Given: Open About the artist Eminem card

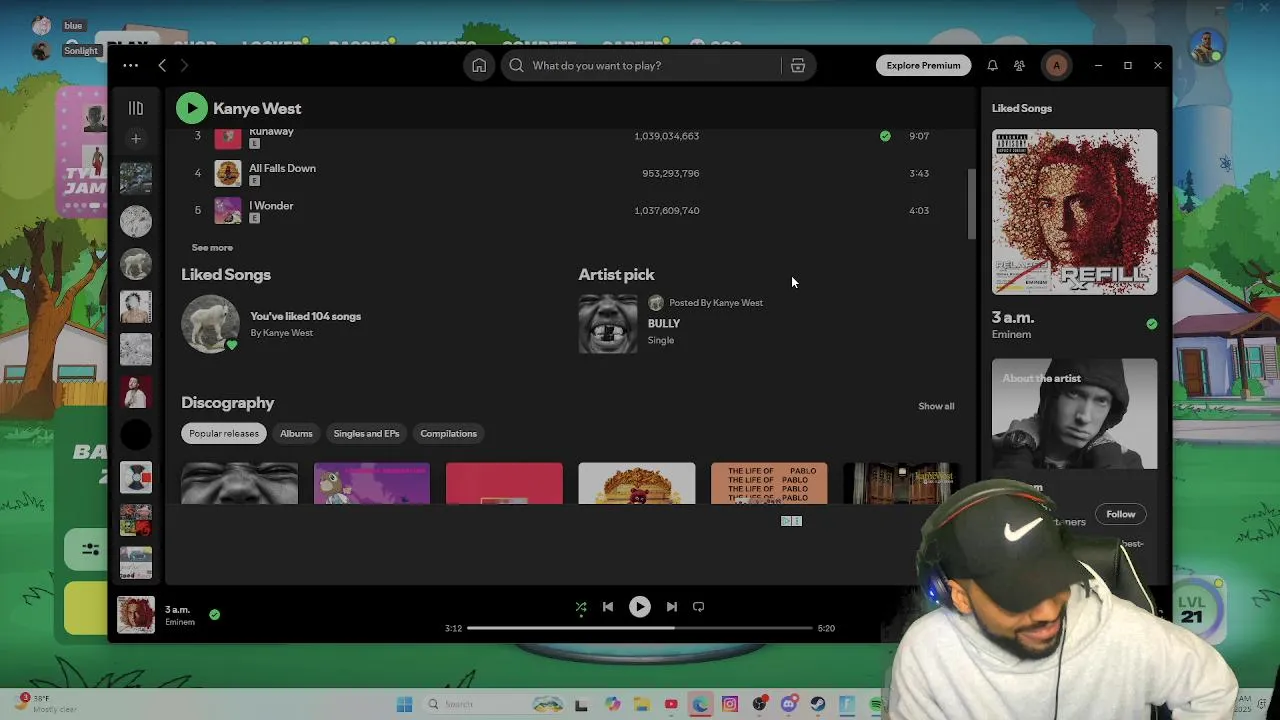Looking at the screenshot, I should (1074, 414).
